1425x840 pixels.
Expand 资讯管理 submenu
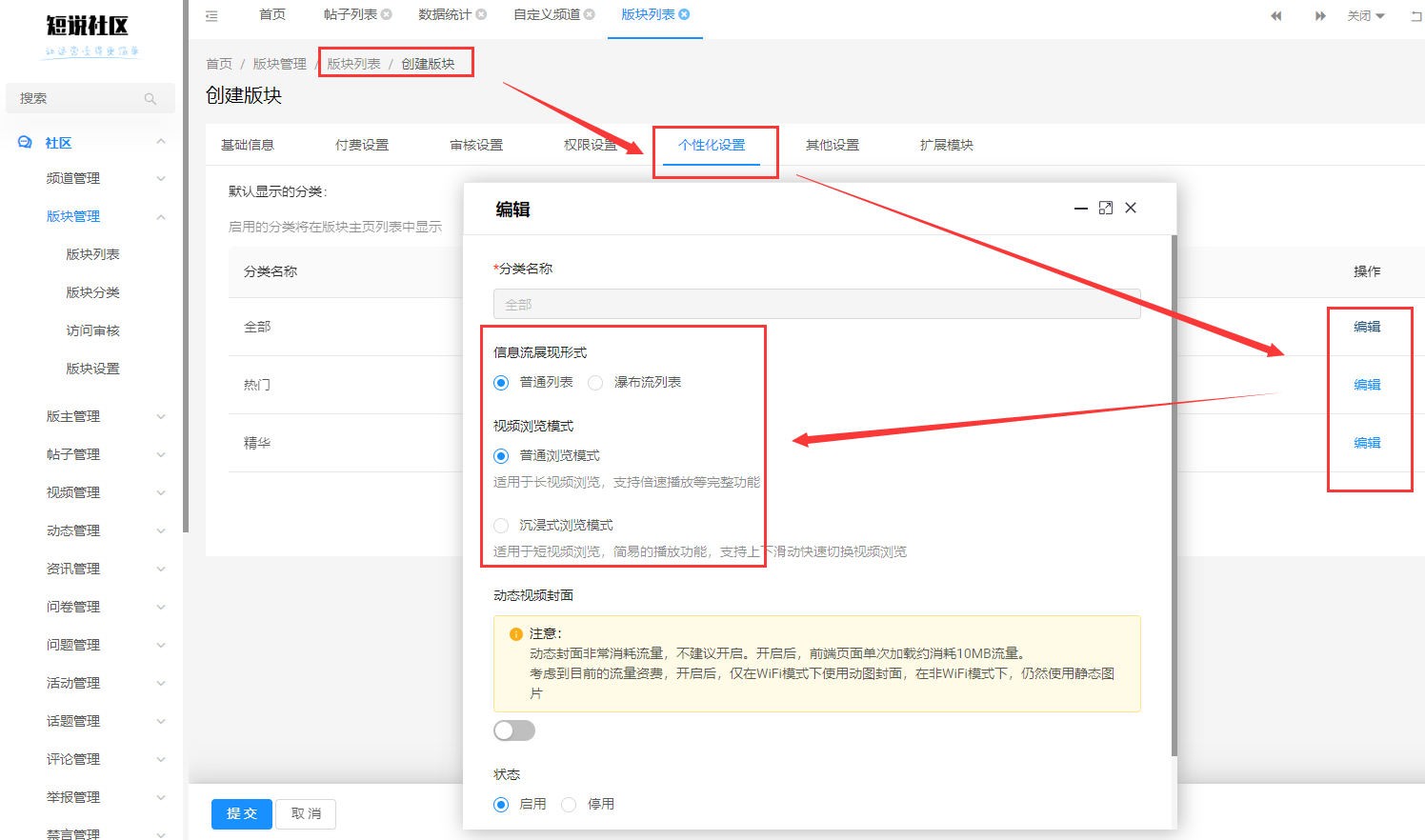pyautogui.click(x=161, y=569)
